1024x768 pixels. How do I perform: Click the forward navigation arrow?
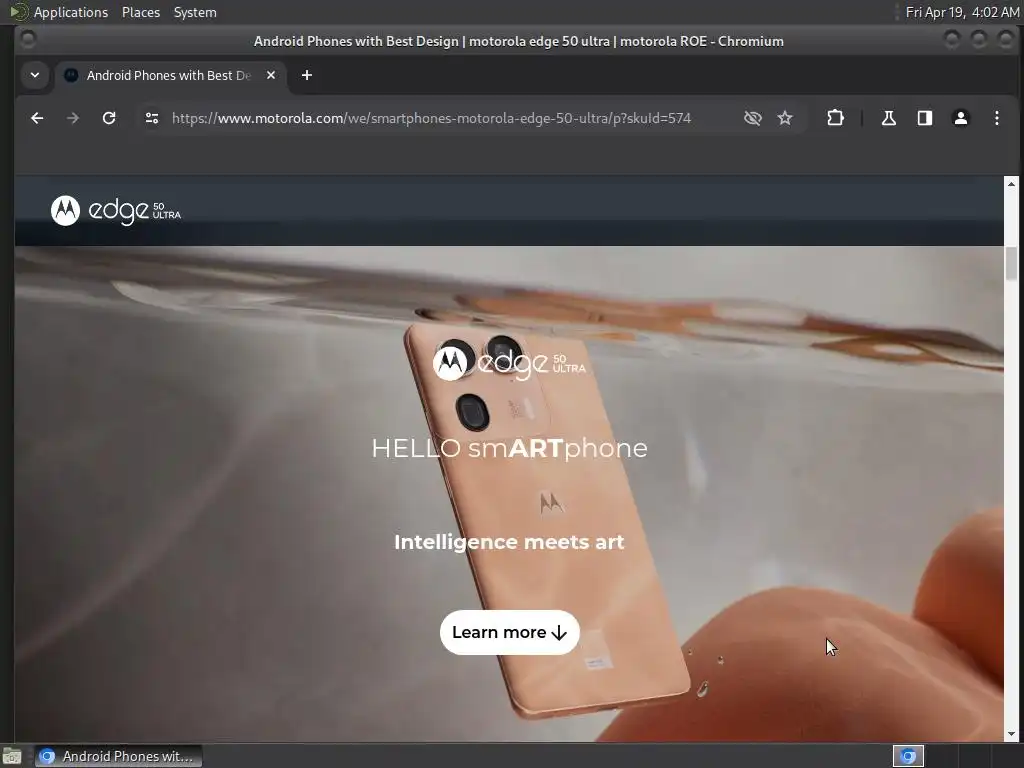click(x=73, y=118)
